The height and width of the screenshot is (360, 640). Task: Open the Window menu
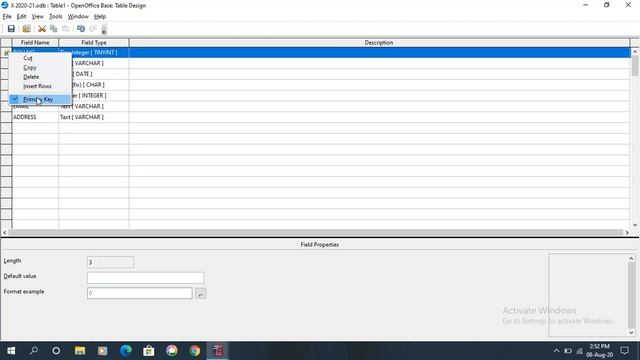pyautogui.click(x=78, y=16)
